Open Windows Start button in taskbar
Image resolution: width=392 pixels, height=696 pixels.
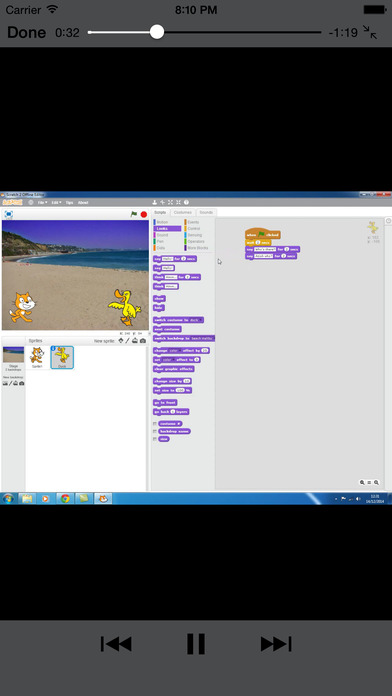(x=8, y=498)
